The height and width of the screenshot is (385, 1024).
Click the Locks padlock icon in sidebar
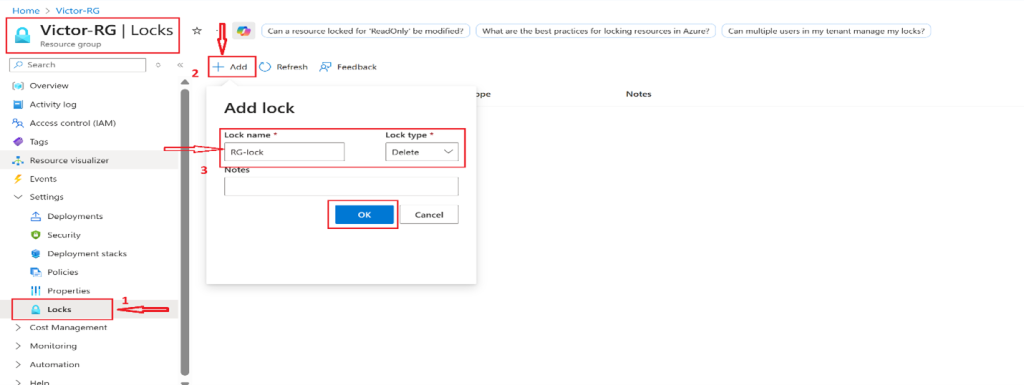(37, 309)
